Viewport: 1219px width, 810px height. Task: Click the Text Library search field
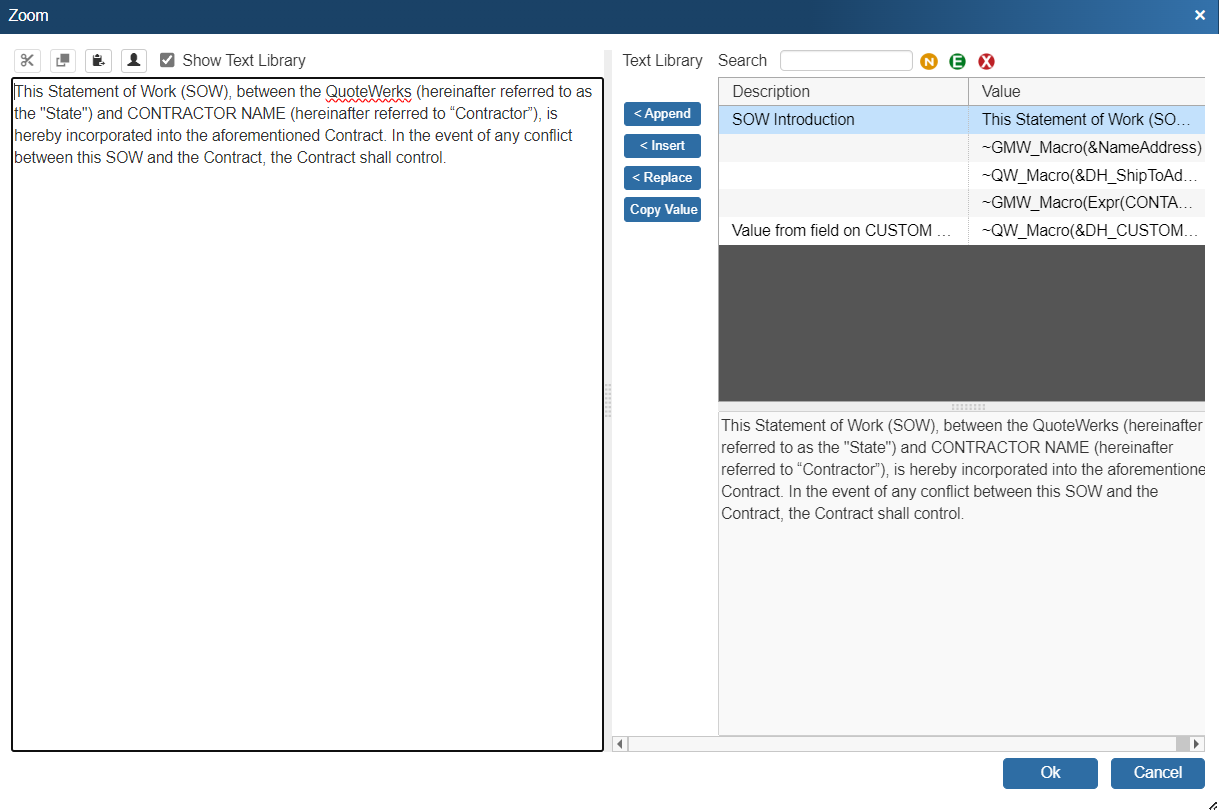(846, 61)
